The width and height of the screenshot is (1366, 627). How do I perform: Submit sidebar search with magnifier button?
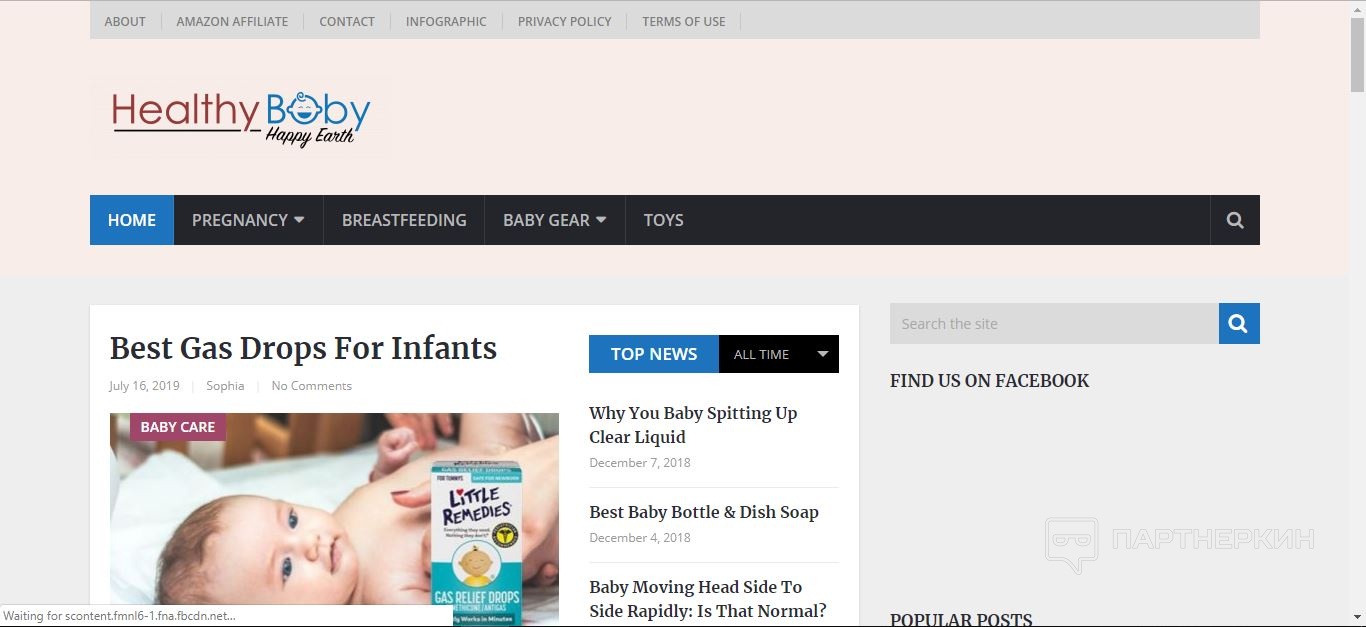(1239, 323)
